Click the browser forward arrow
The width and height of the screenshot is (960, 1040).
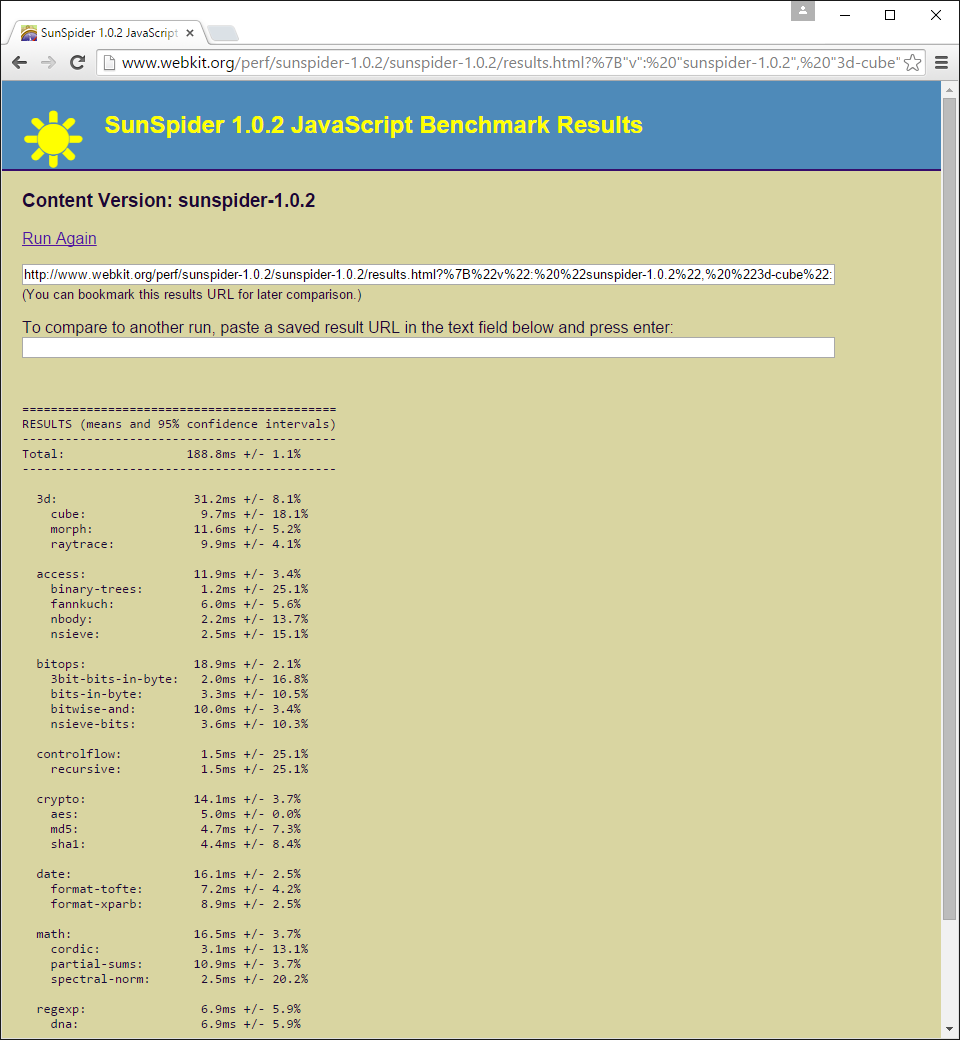pyautogui.click(x=48, y=62)
